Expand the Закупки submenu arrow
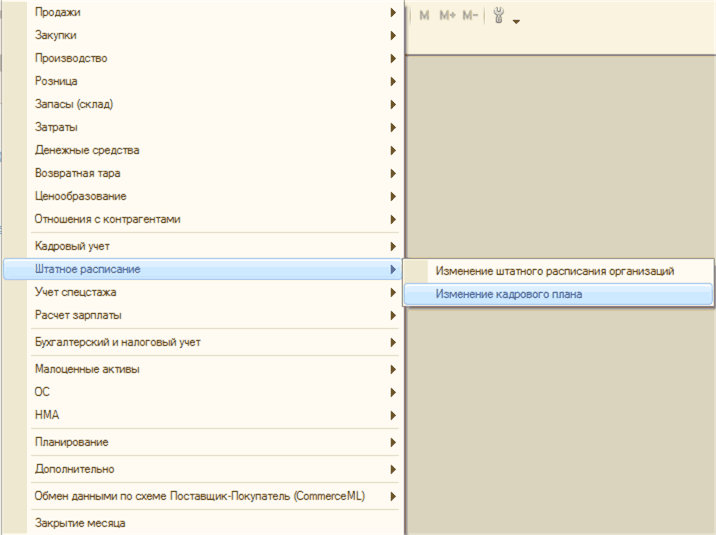Screen dimensions: 716x535 394,35
